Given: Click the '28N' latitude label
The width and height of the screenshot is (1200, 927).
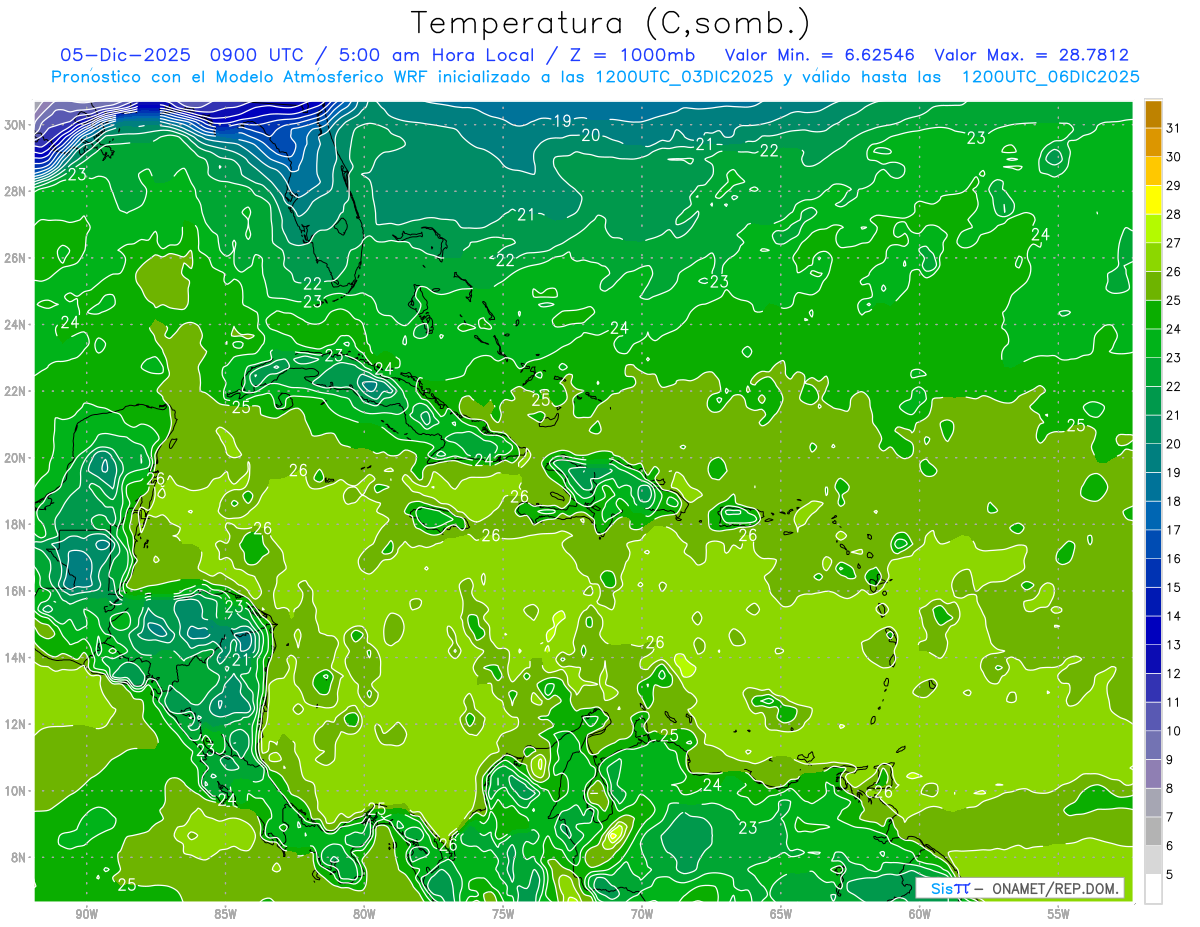Looking at the screenshot, I should (16, 191).
